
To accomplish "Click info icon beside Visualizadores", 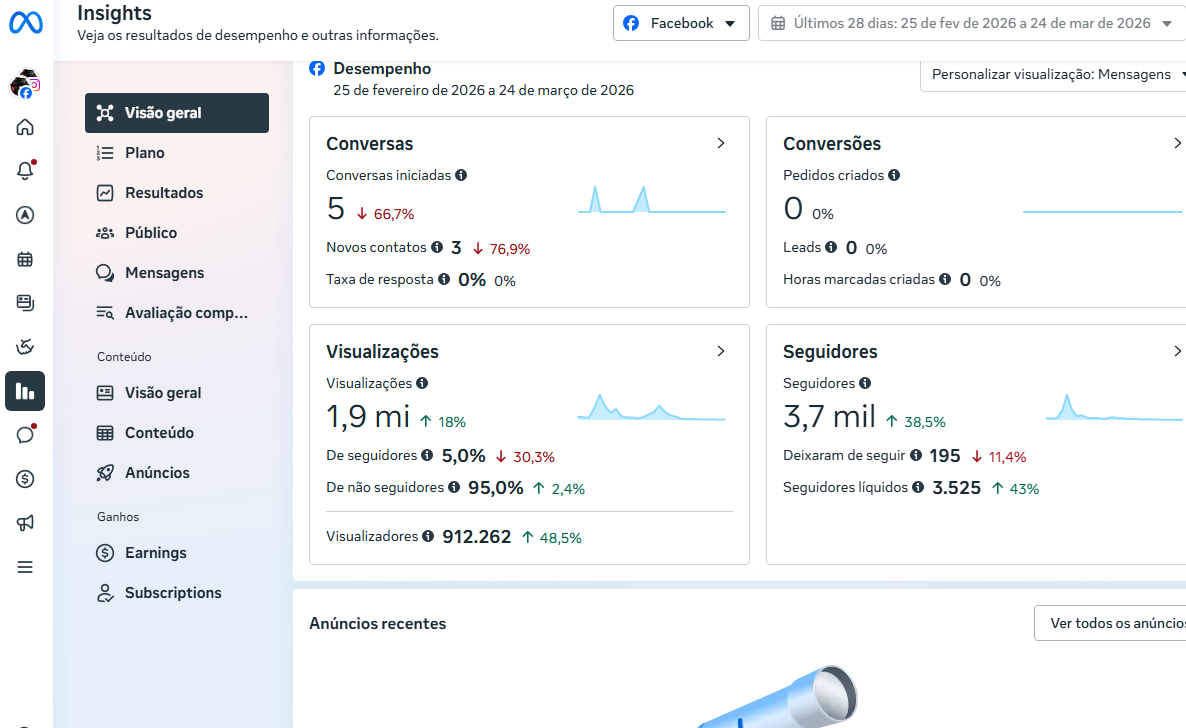I will [x=428, y=536].
